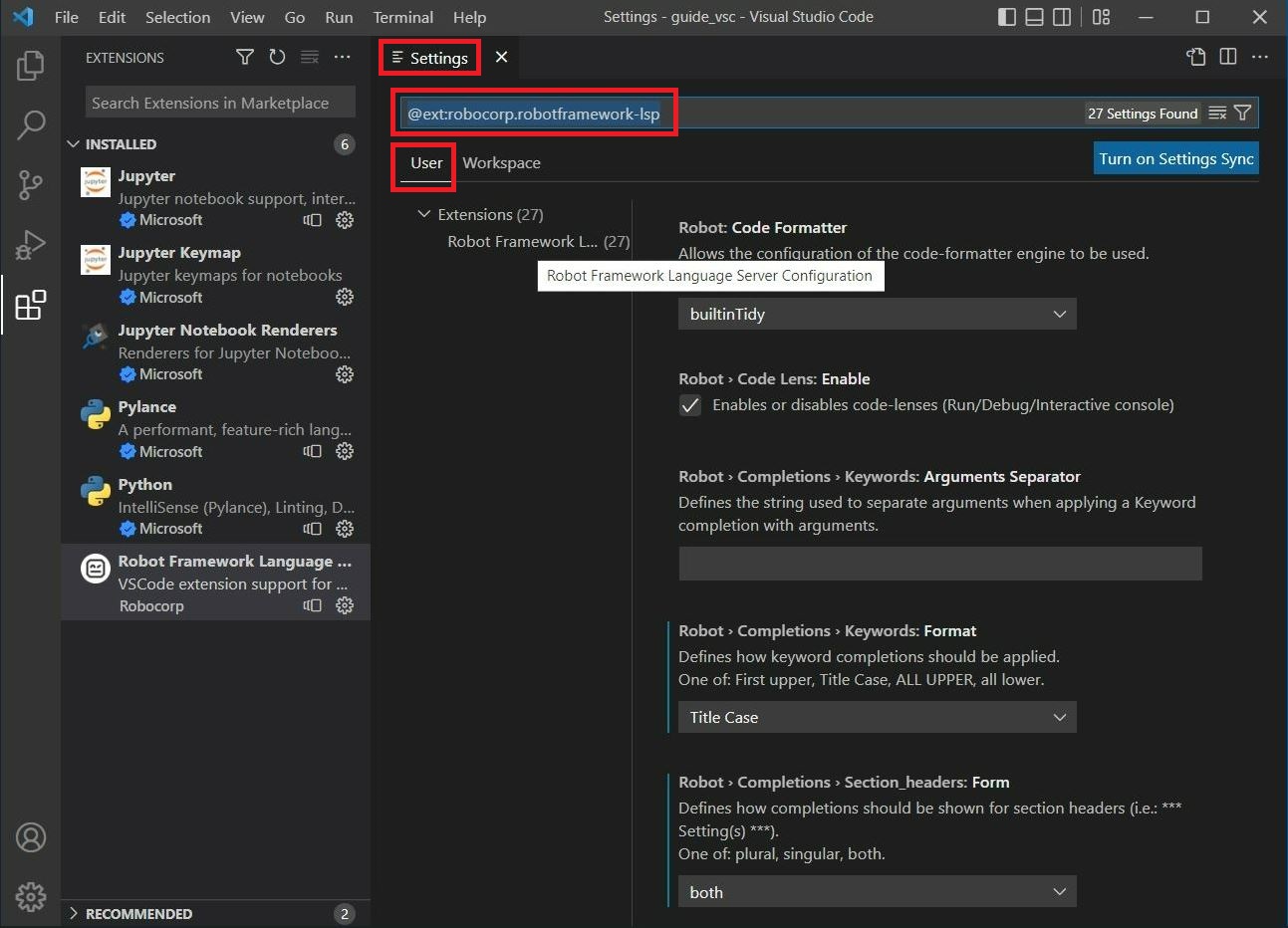The width and height of the screenshot is (1288, 928).
Task: Open the Go menu
Action: (x=295, y=17)
